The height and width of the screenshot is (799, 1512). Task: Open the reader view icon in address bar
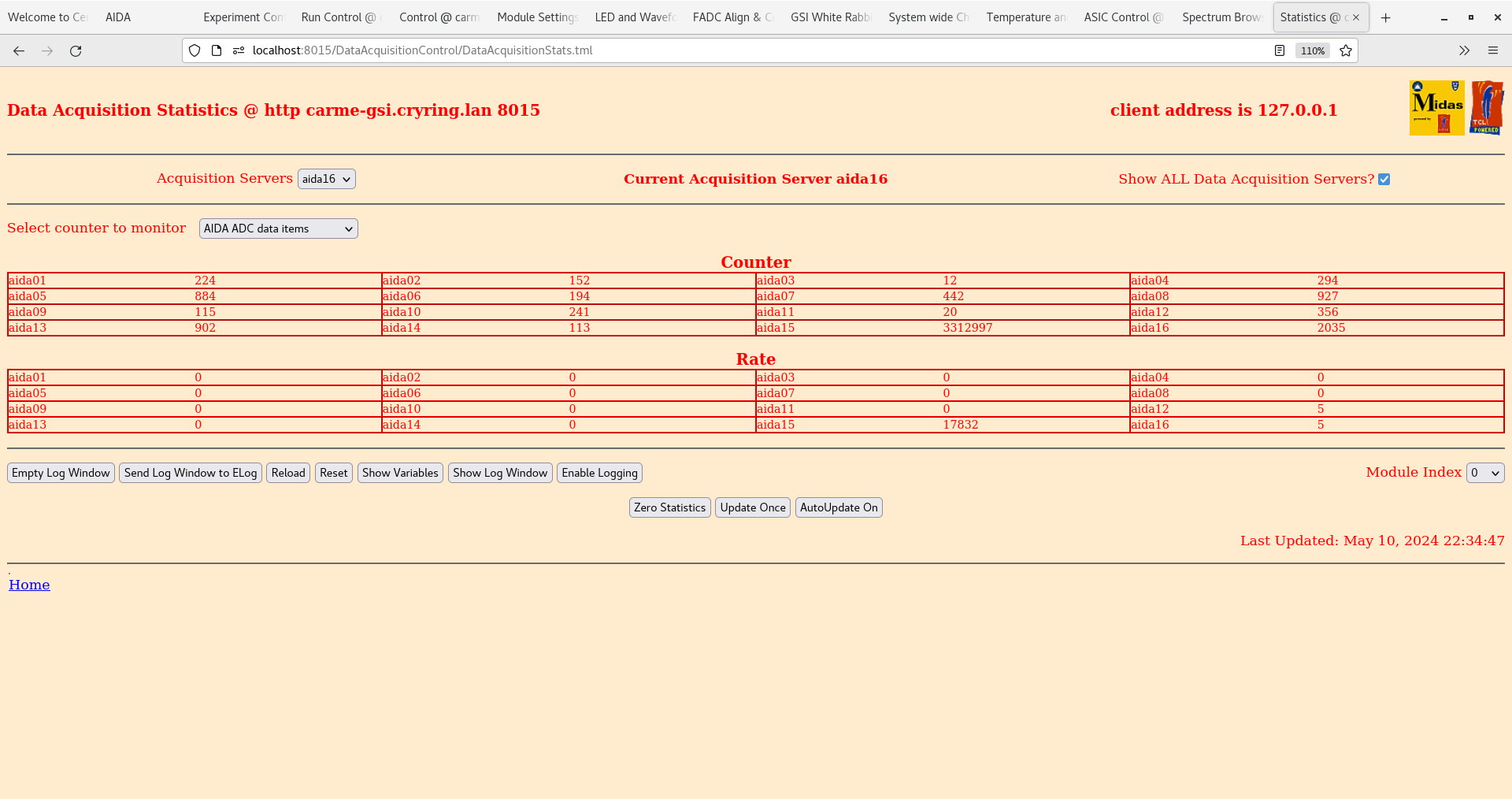tap(1279, 50)
